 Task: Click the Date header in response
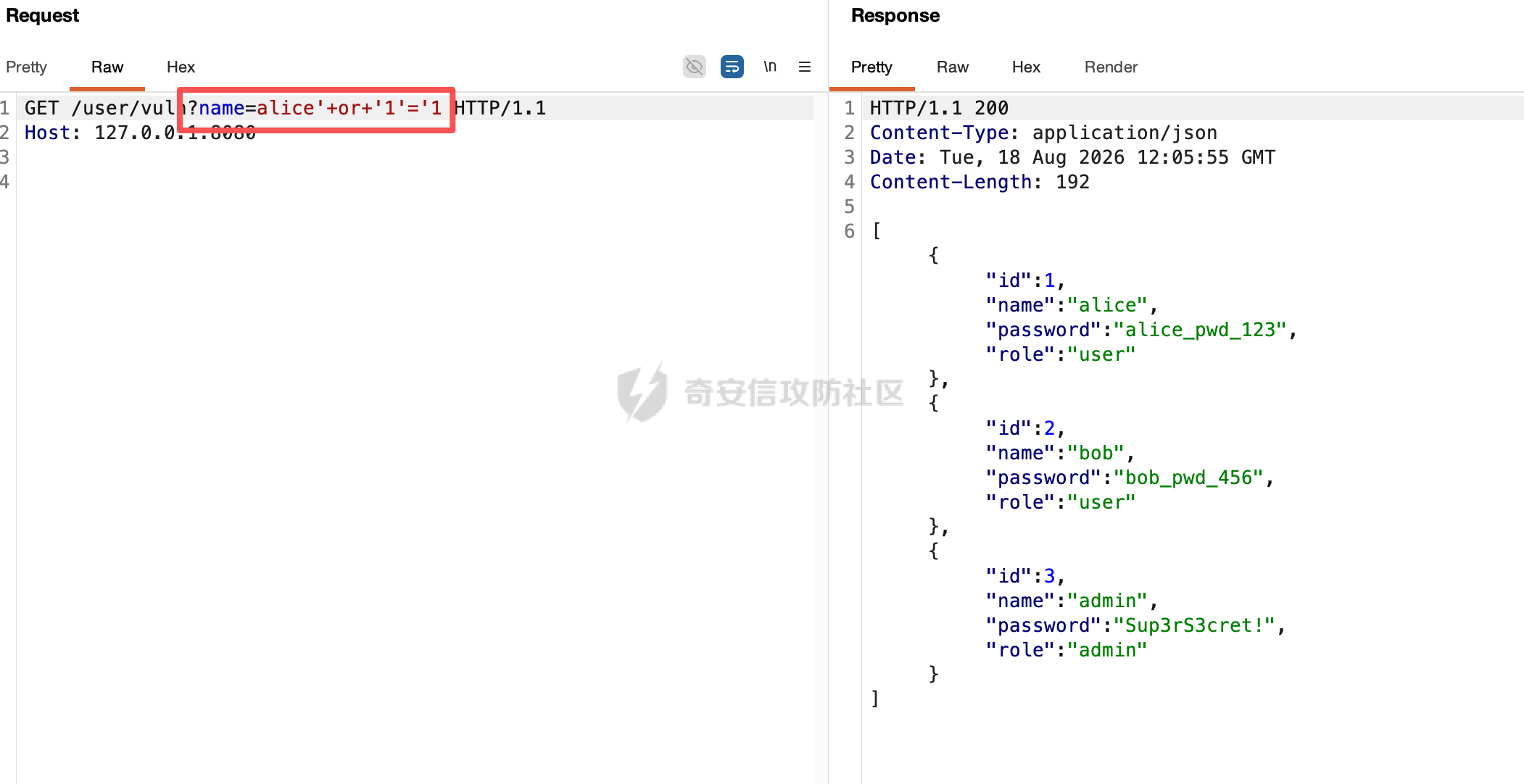(1072, 157)
